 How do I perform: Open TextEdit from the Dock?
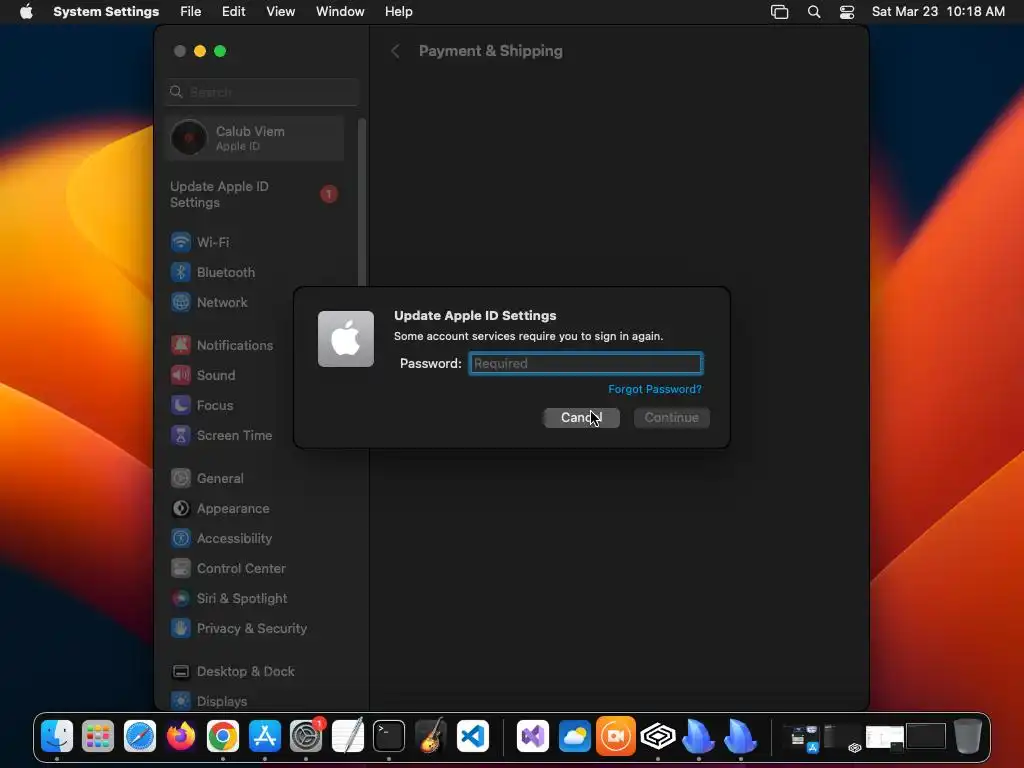point(347,736)
